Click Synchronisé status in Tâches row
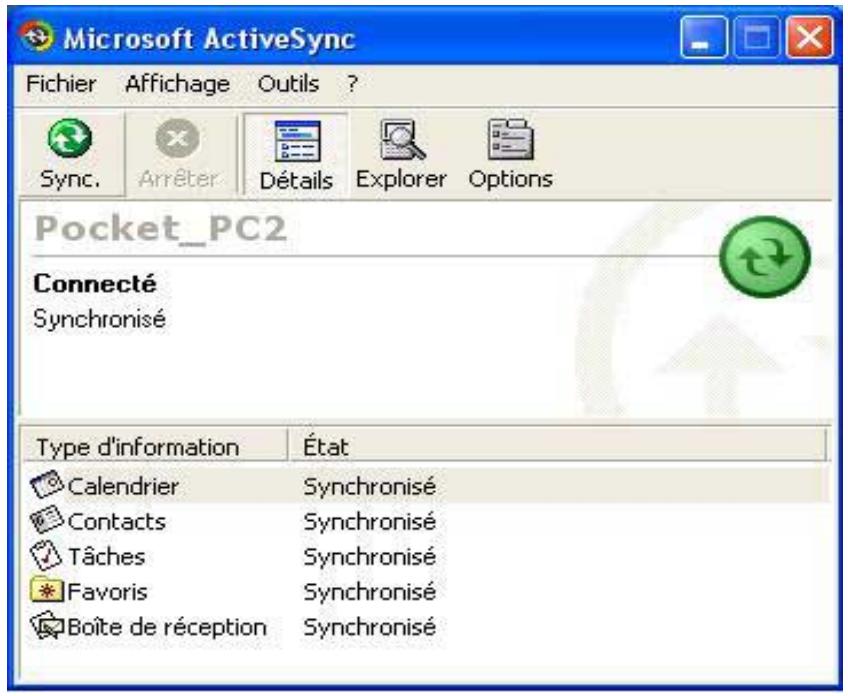This screenshot has height=696, width=848. click(370, 557)
